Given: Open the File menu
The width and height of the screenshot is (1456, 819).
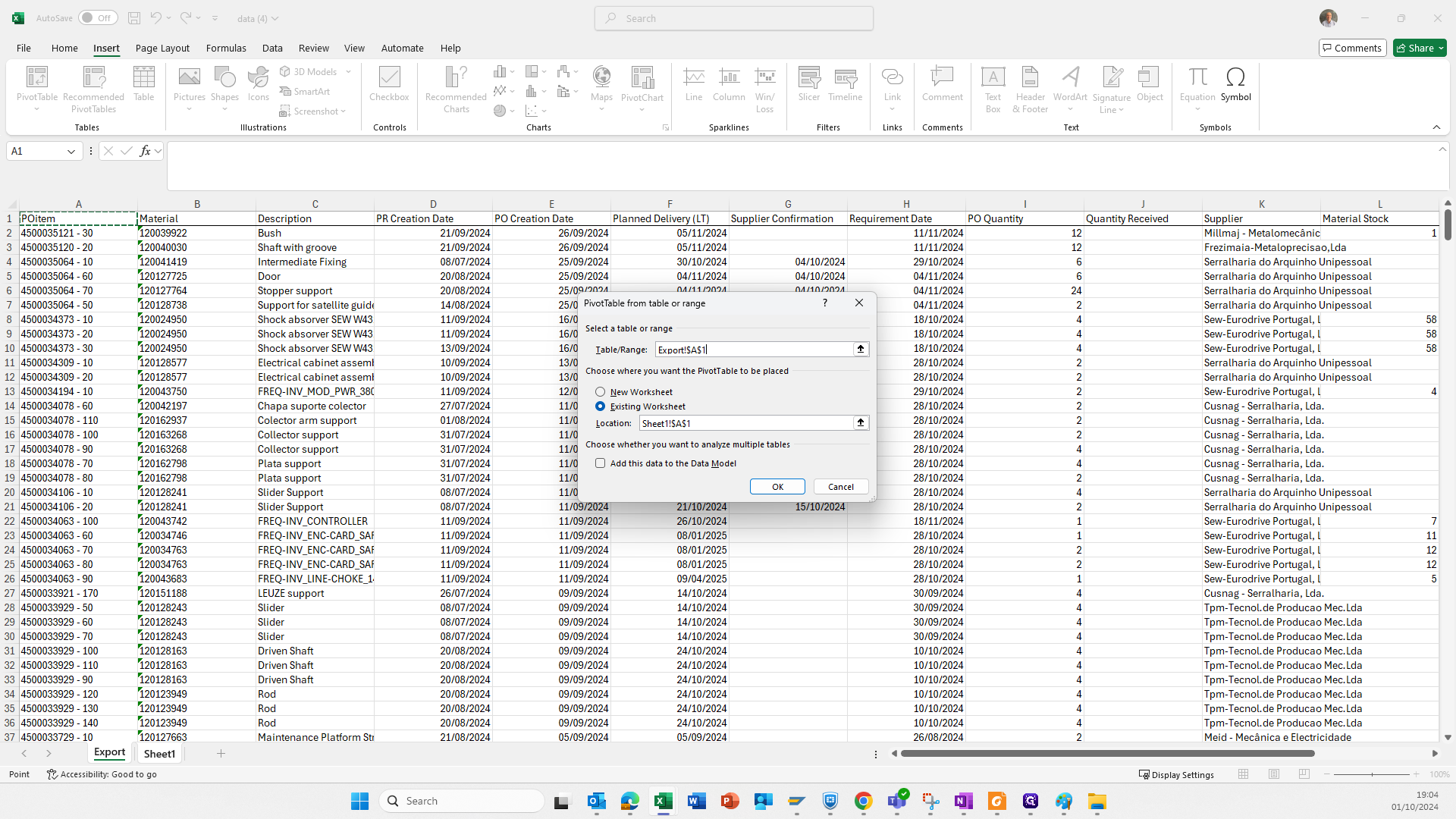Looking at the screenshot, I should coord(24,48).
